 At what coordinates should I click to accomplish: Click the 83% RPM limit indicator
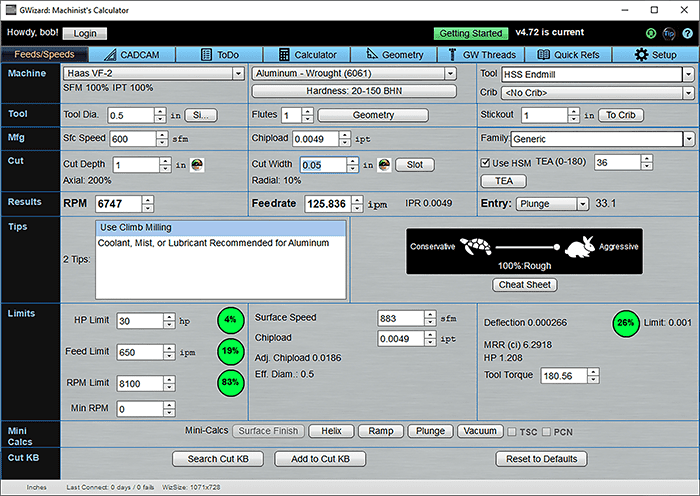coord(230,382)
